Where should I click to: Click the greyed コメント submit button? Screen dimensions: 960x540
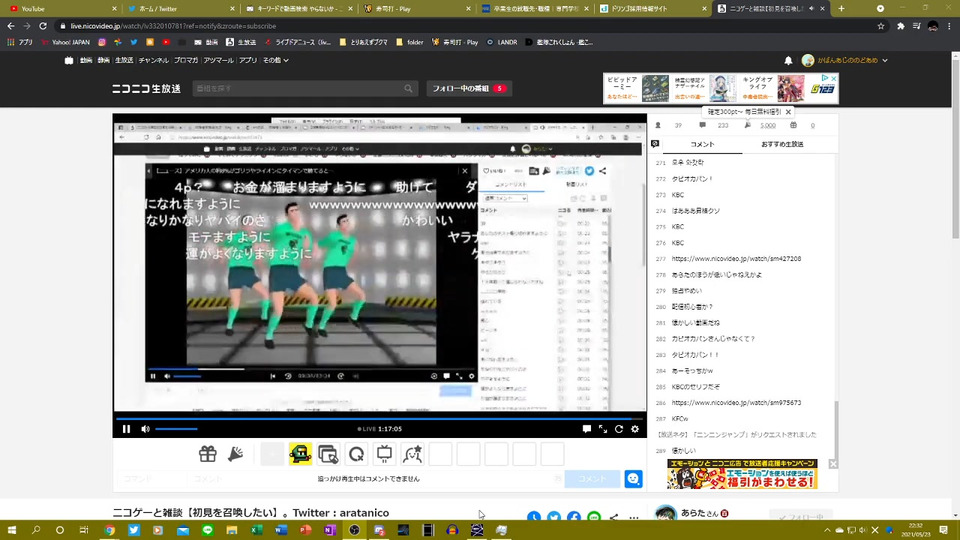(x=592, y=479)
